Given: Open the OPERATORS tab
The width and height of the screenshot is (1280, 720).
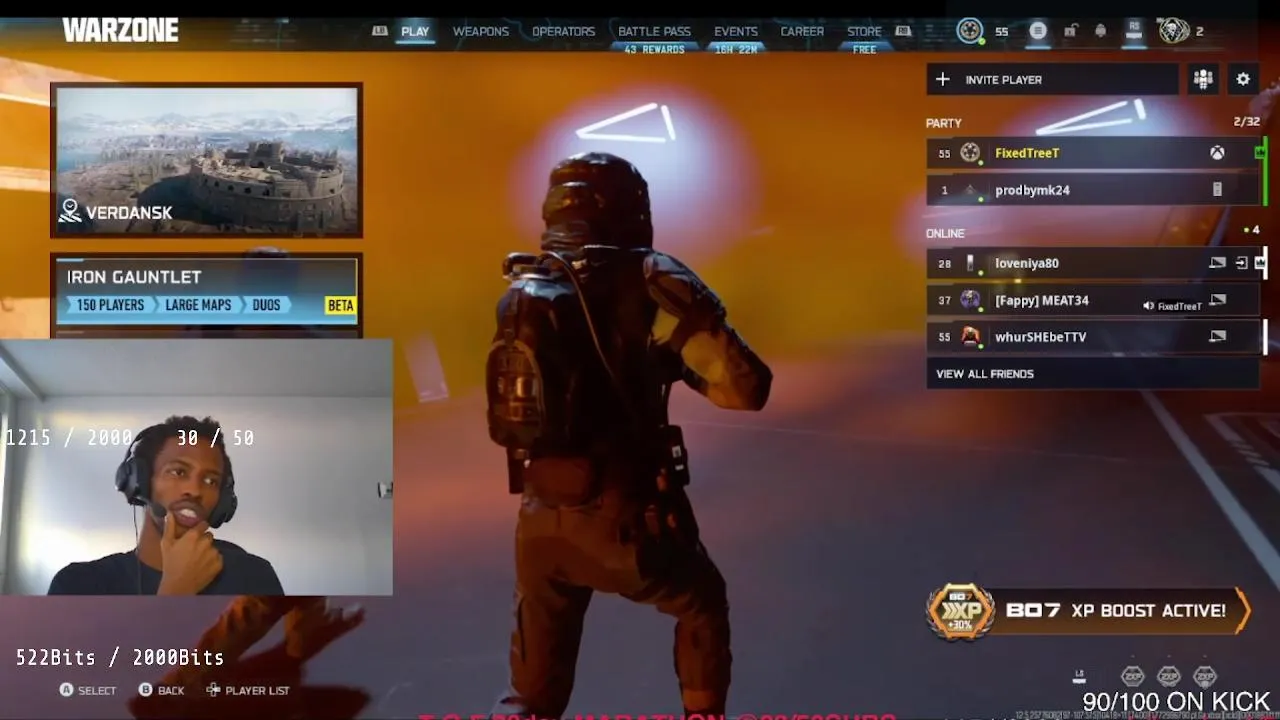Looking at the screenshot, I should pos(563,31).
